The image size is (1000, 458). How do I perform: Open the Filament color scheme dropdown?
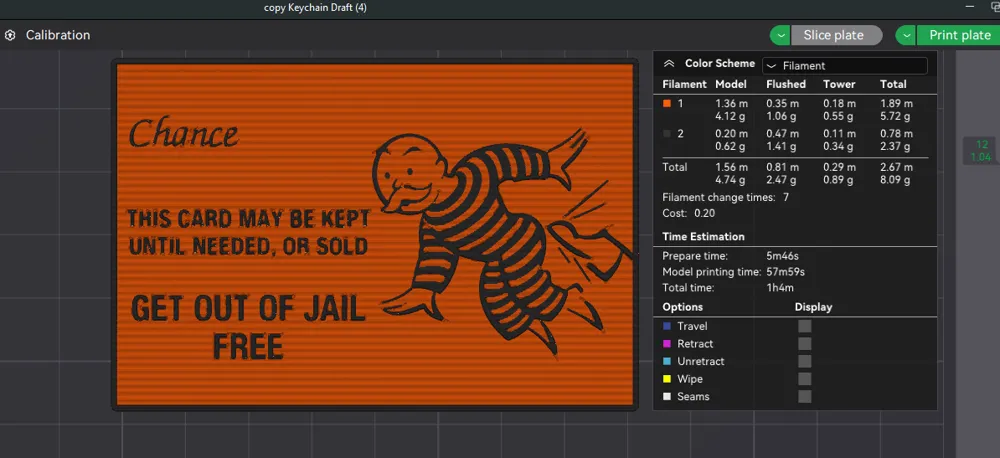(844, 65)
